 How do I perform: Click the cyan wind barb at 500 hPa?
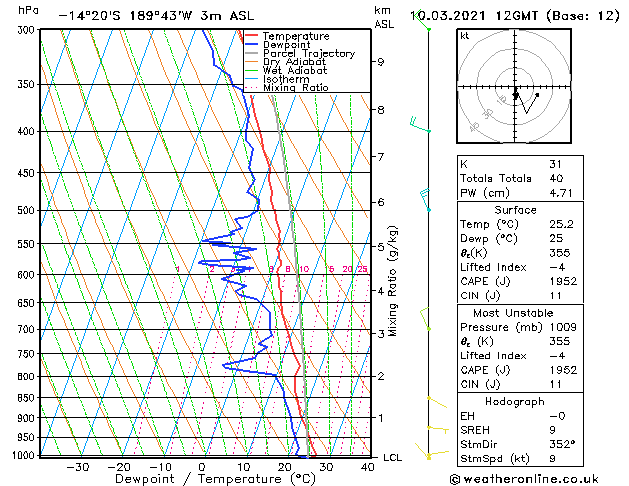coord(425,199)
